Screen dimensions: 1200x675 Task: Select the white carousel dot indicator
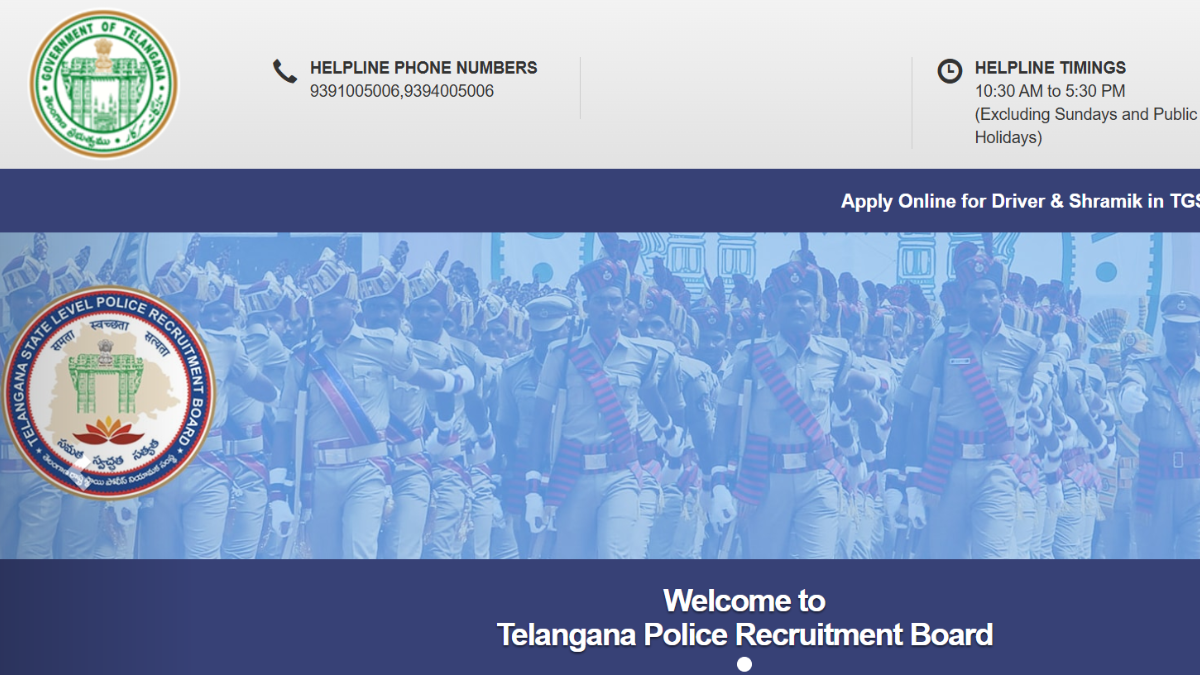pos(744,664)
